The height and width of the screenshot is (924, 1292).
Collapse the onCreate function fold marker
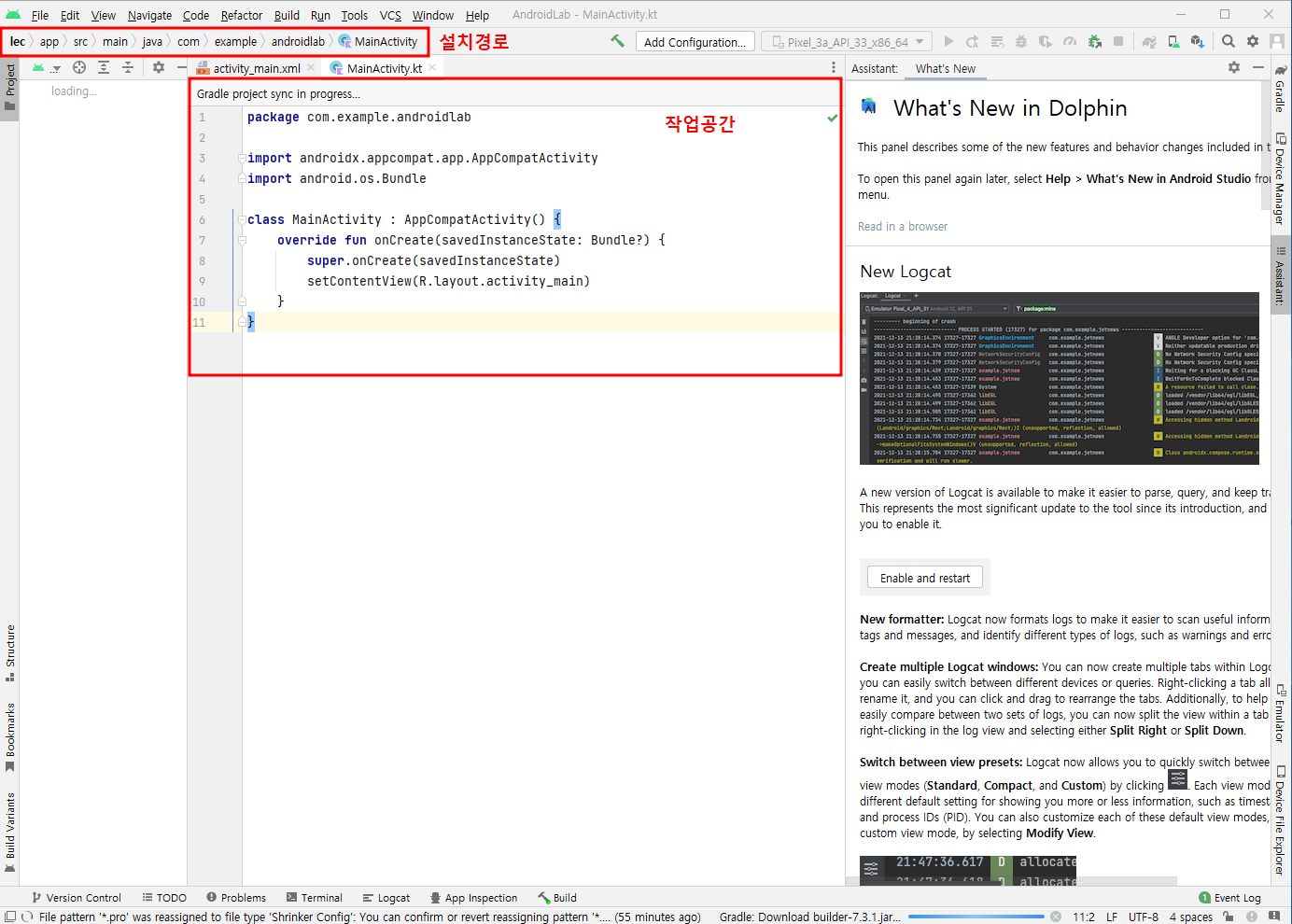[x=242, y=240]
